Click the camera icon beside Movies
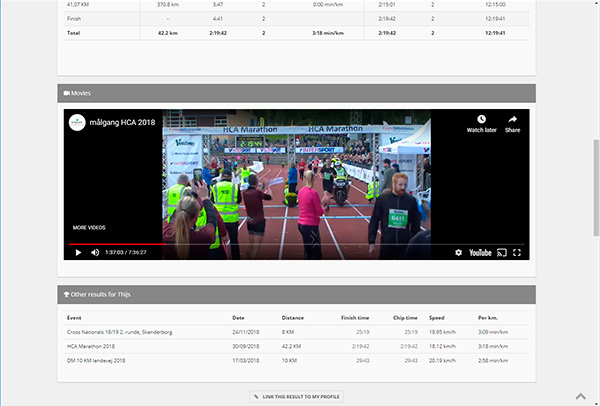The image size is (600, 406). 67,93
